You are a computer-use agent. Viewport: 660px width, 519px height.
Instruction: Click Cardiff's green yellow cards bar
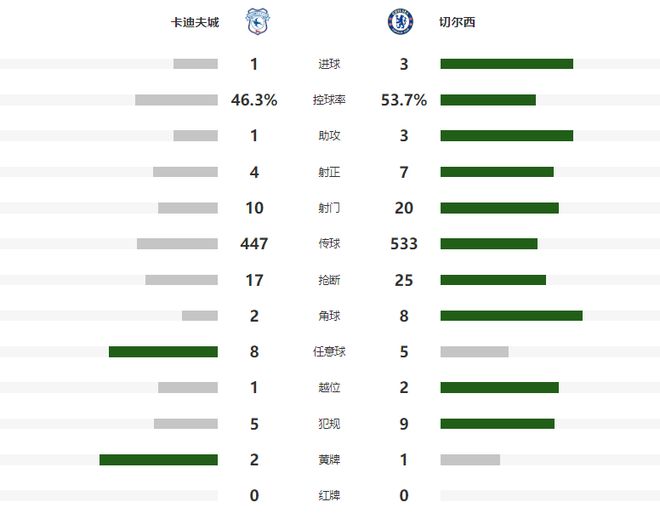tap(158, 460)
